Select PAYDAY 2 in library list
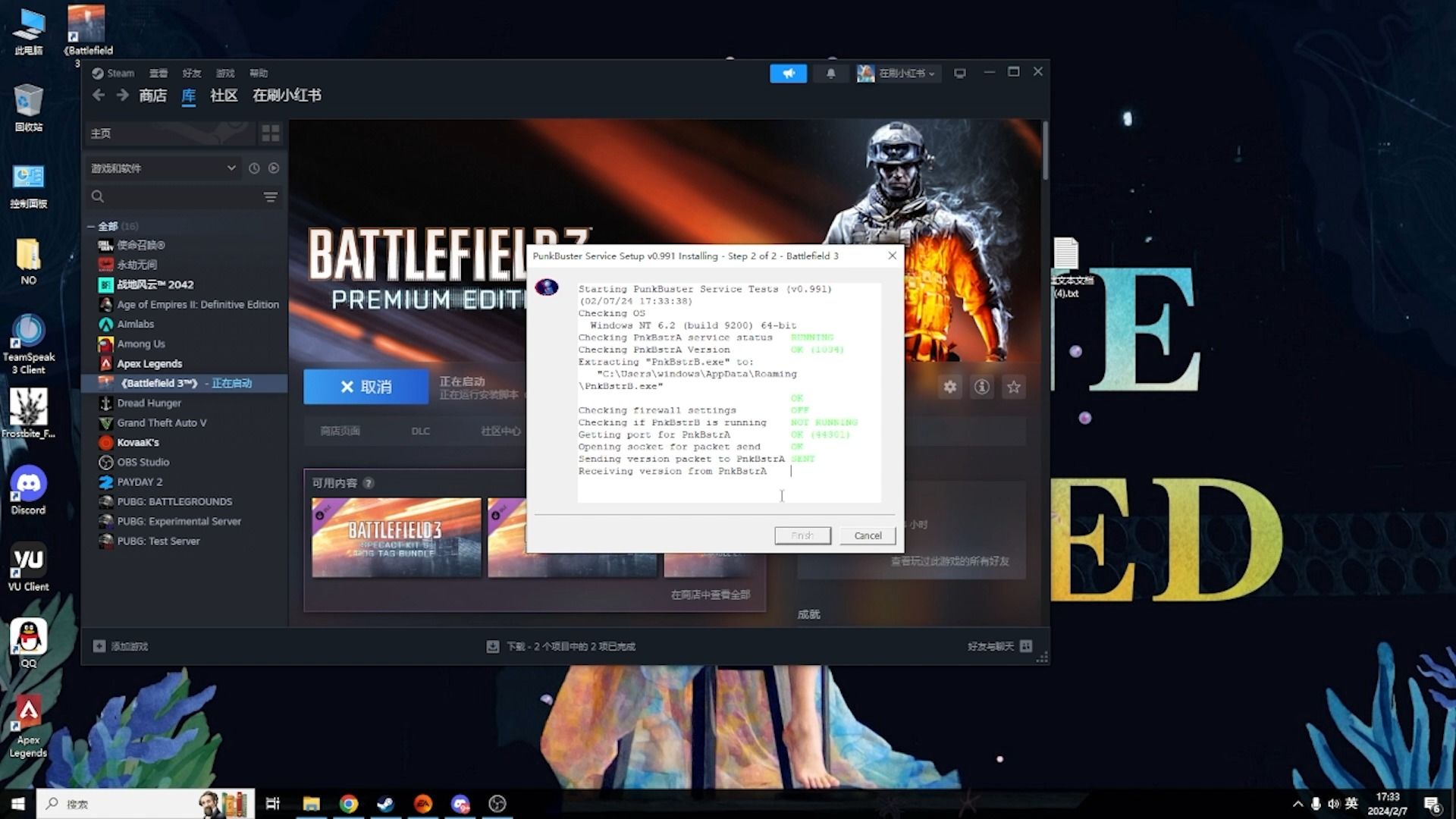The image size is (1456, 819). (184, 482)
